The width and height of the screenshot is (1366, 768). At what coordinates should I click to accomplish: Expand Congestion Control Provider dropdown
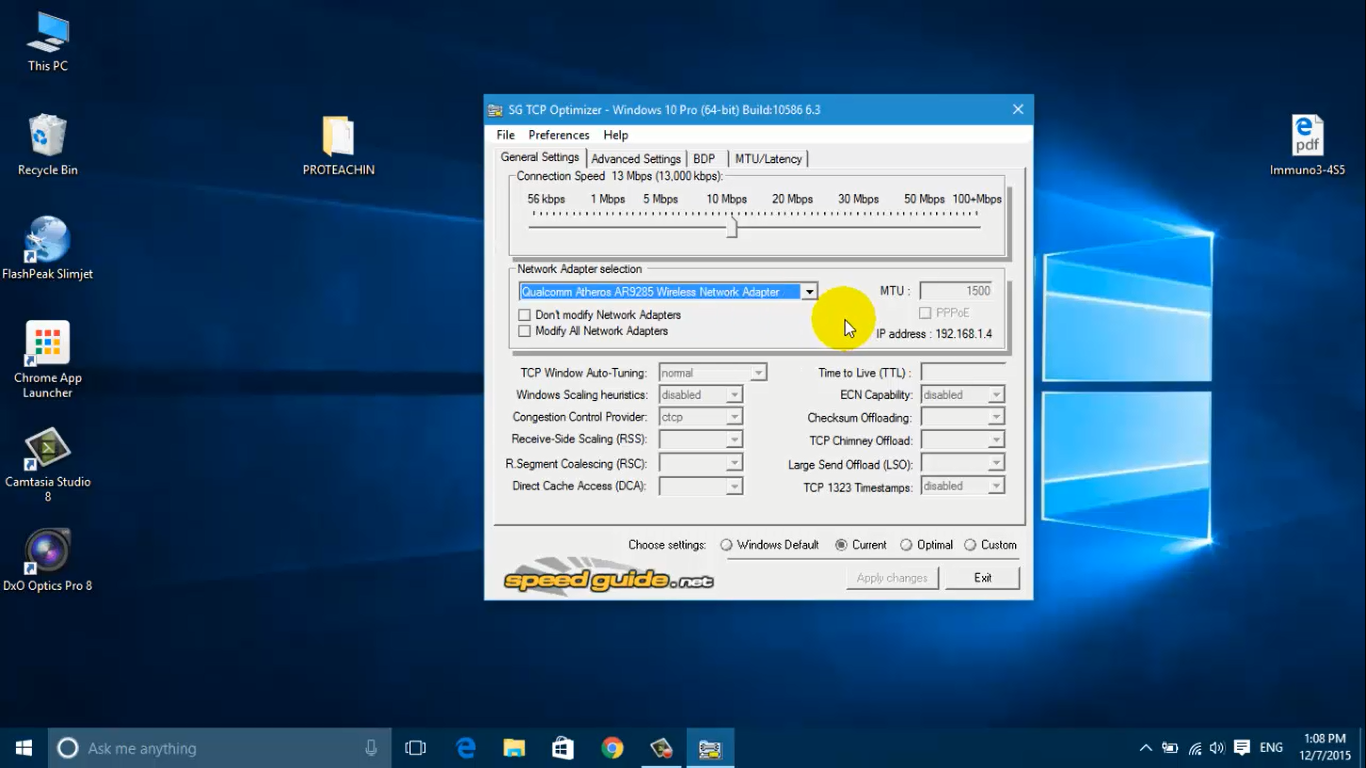coord(734,417)
